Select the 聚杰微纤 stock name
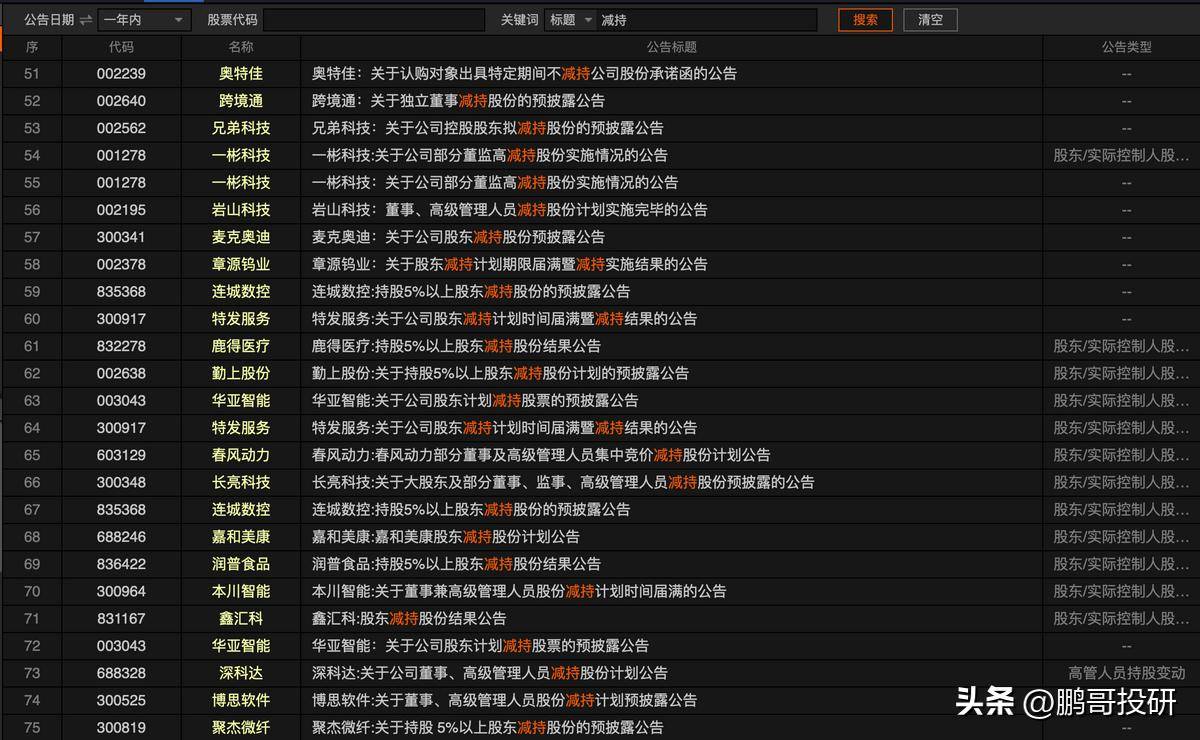Screen dimensions: 1200x740 239,728
